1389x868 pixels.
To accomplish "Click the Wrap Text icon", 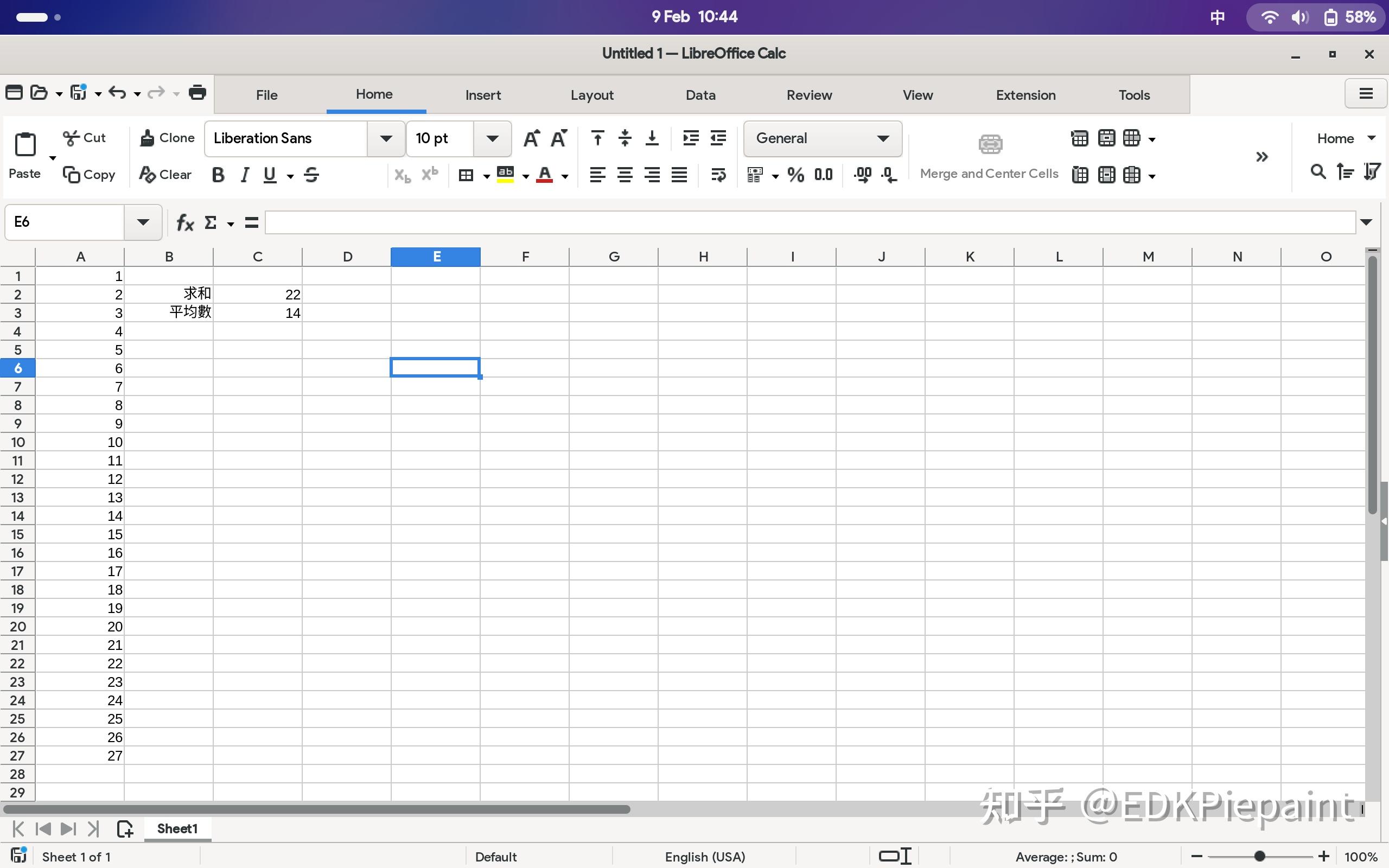I will (x=718, y=175).
